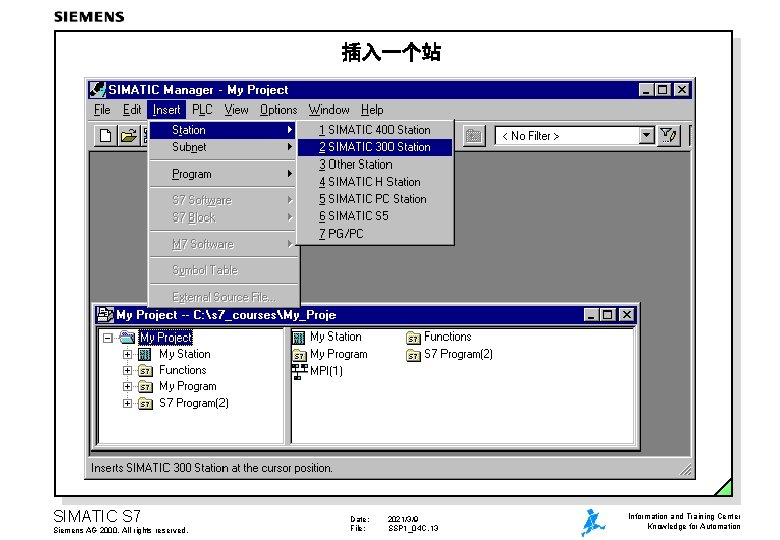Choose 3 Other Station
The image size is (780, 540).
point(375,165)
